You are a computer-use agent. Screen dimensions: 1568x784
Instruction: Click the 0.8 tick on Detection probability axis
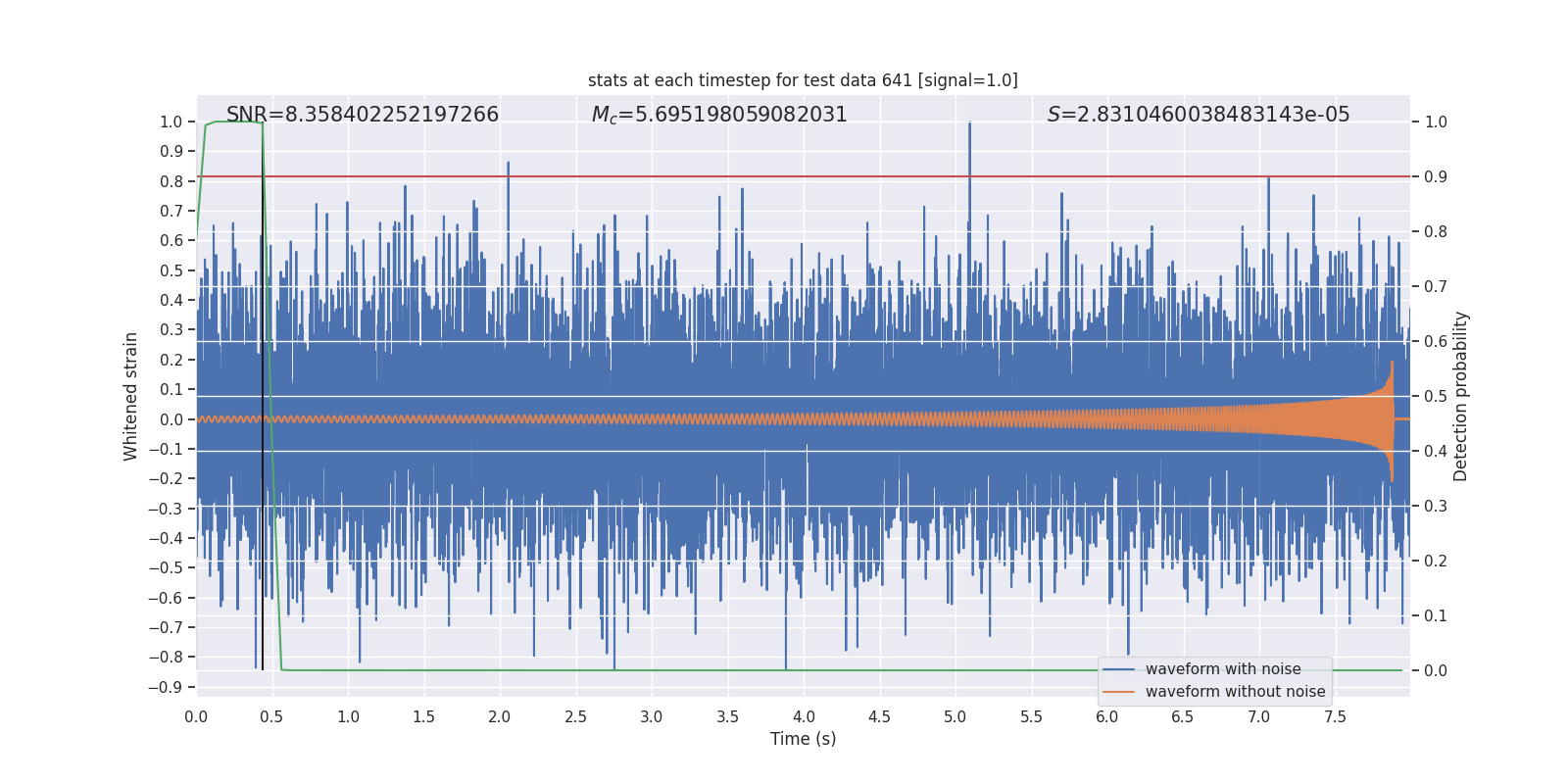[1436, 231]
